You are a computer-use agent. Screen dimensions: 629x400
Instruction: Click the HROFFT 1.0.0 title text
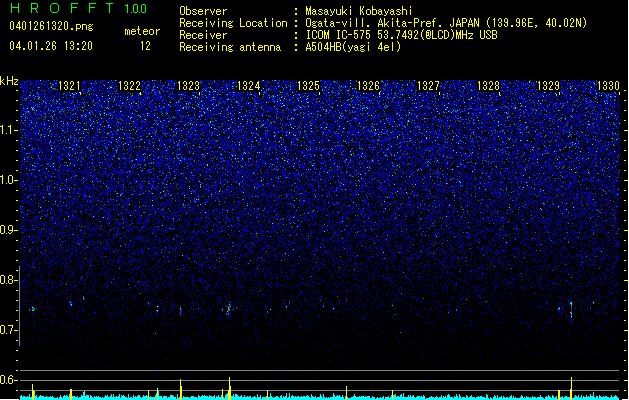pyautogui.click(x=79, y=8)
